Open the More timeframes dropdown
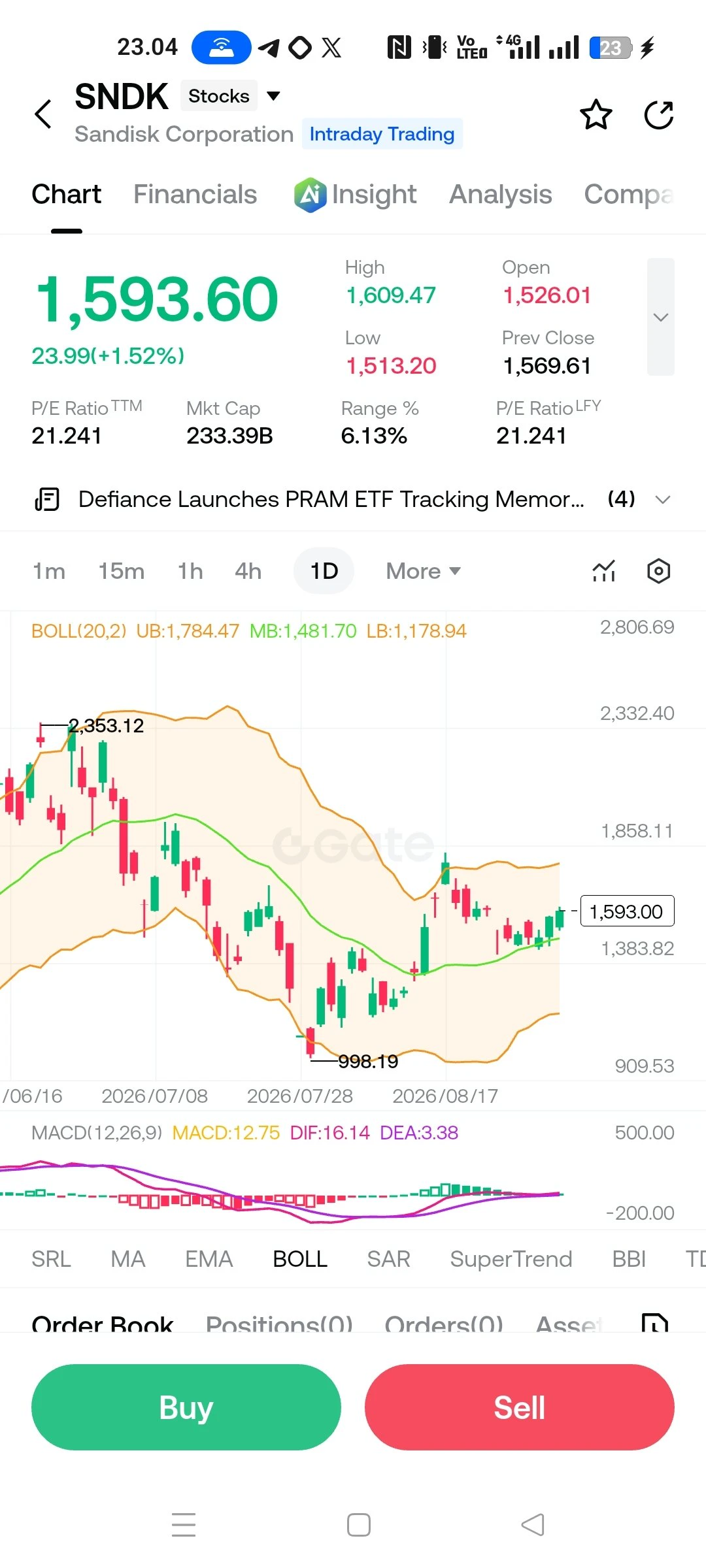 pos(423,571)
